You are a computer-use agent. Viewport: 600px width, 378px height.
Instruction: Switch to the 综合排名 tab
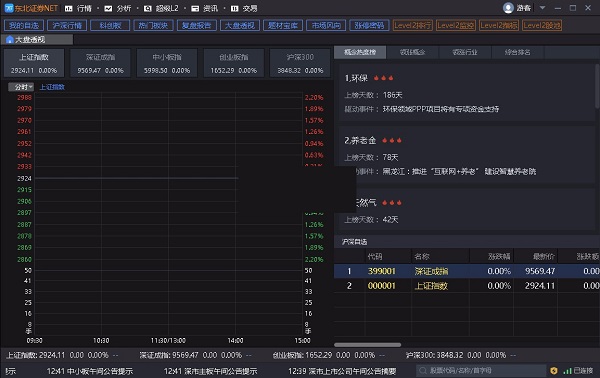(517, 52)
